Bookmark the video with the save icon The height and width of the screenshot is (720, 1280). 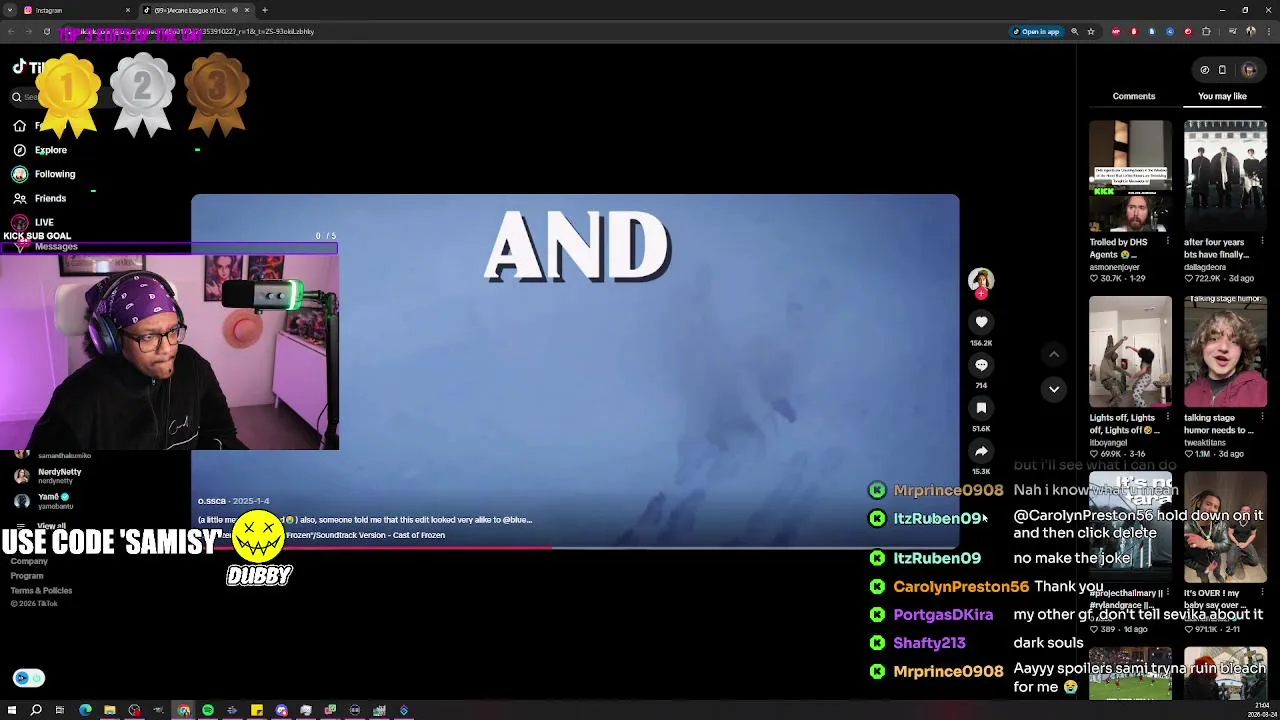pyautogui.click(x=981, y=408)
